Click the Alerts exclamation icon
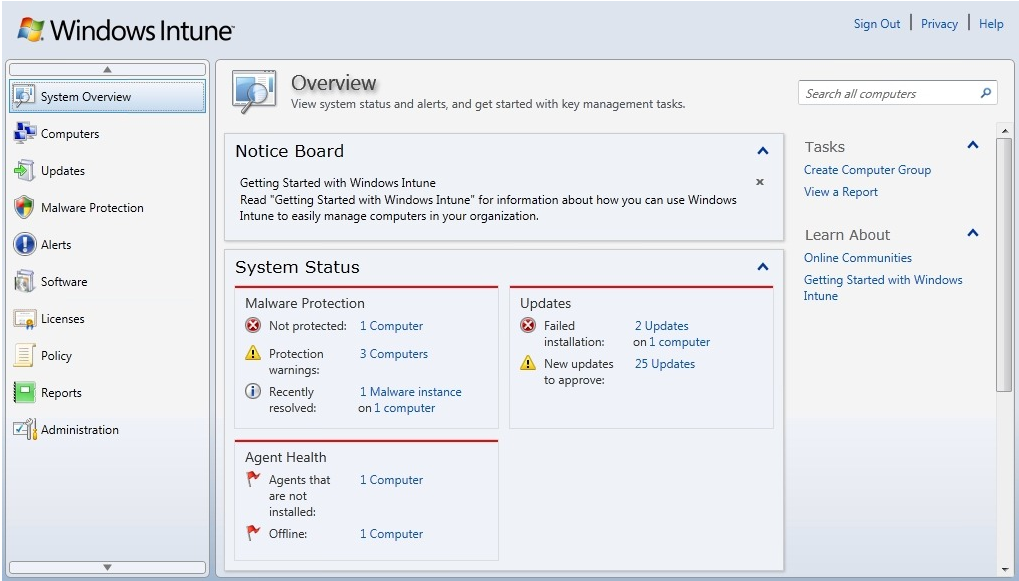 pyautogui.click(x=24, y=244)
